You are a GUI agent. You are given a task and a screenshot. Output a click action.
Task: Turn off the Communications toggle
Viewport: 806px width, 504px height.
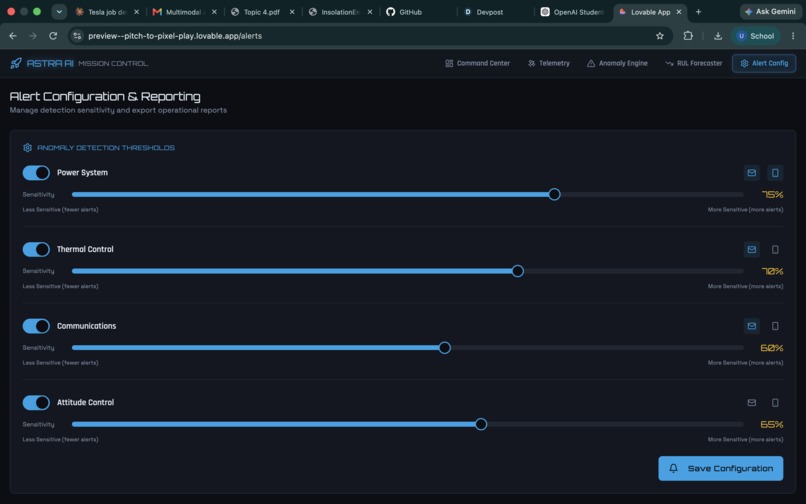(36, 326)
